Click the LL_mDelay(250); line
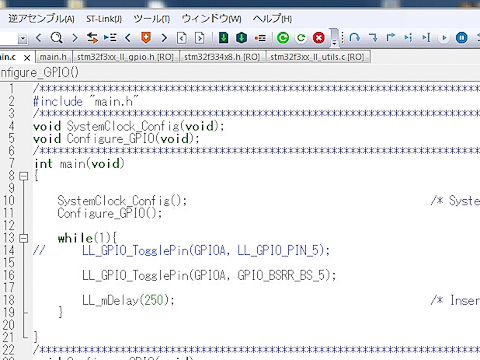This screenshot has height=360, width=480. (128, 301)
